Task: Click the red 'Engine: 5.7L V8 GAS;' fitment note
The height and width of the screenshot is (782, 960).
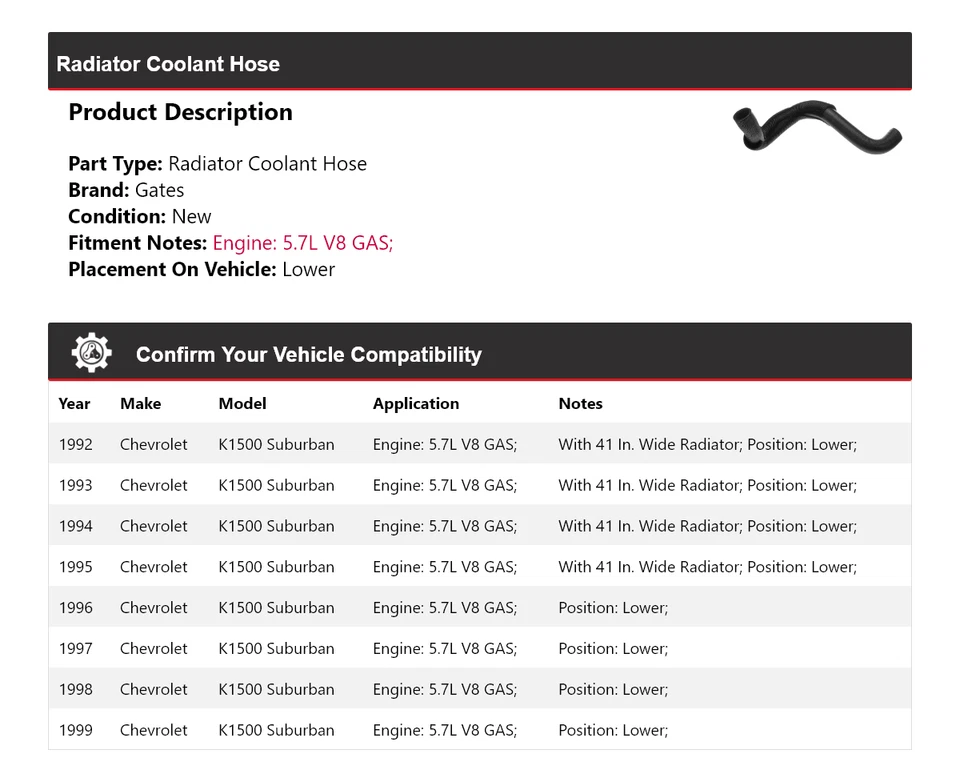Action: point(303,243)
